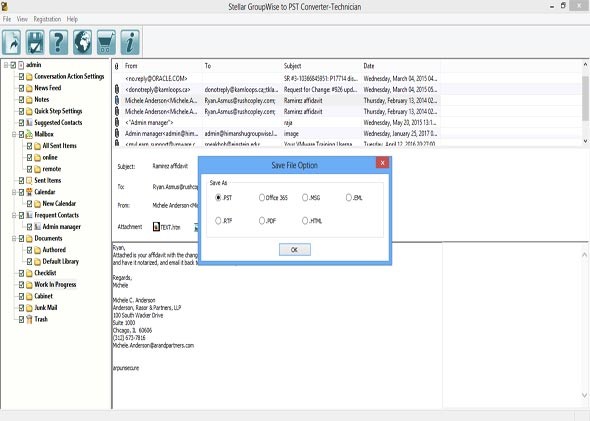Open help with question mark icon
Viewport: 590px width, 421px height.
[59, 42]
